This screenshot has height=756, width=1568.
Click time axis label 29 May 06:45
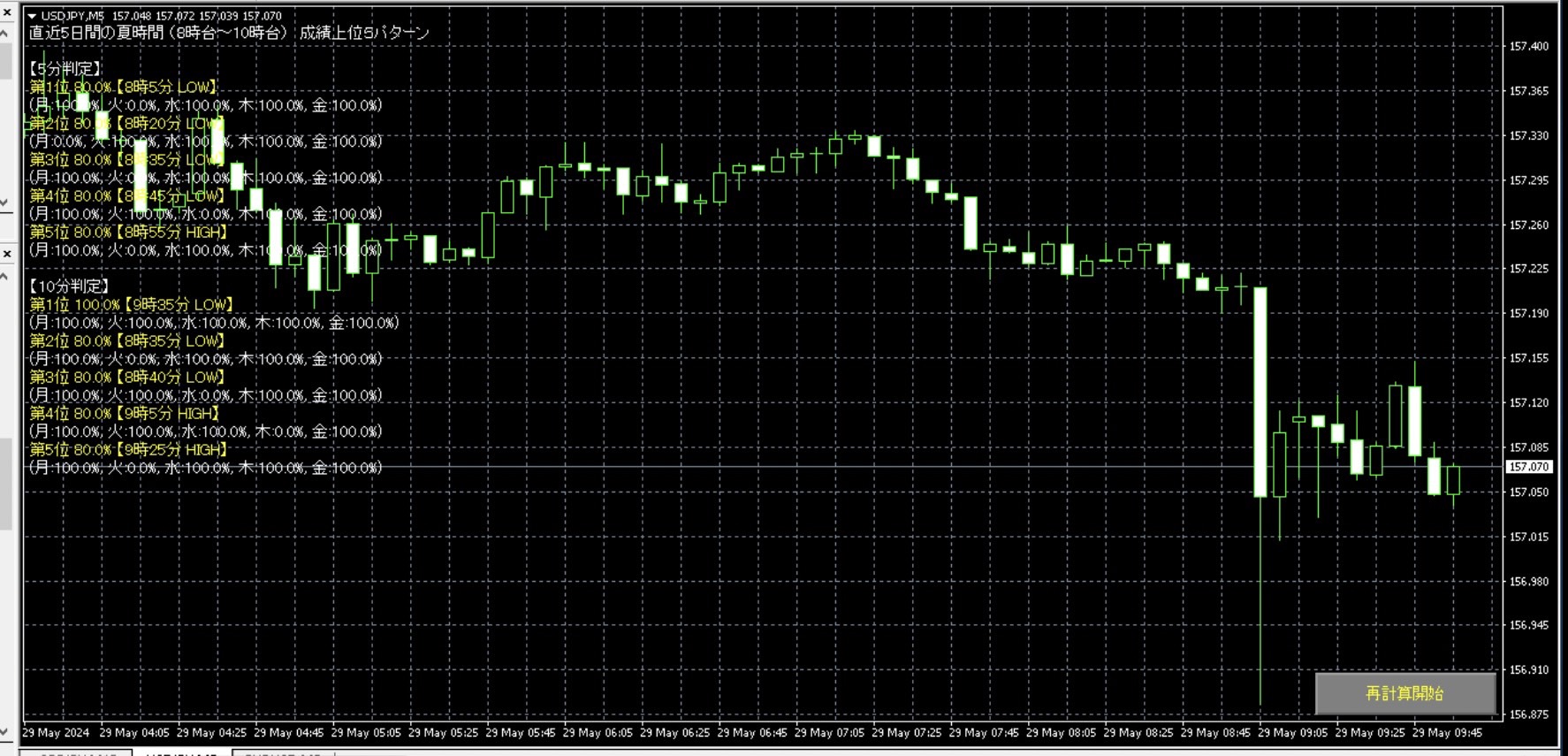(x=752, y=733)
